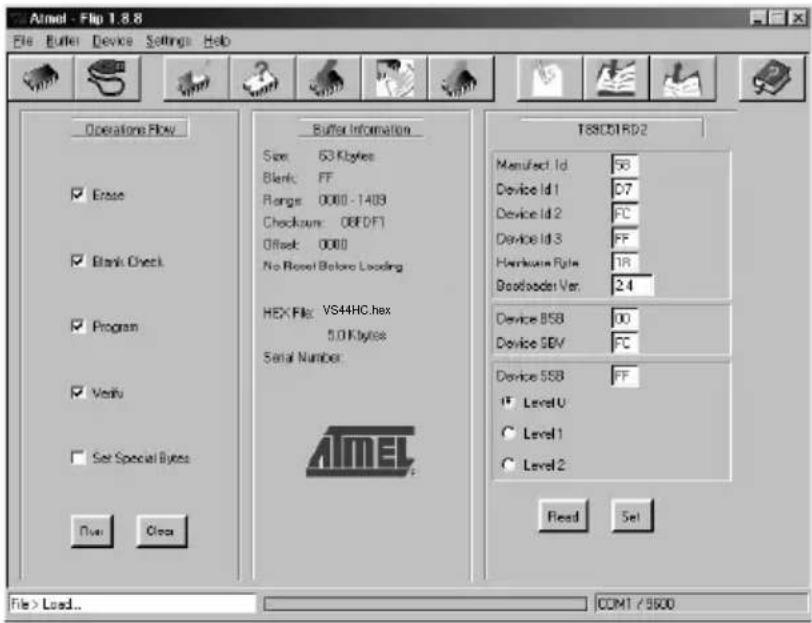Toggle the Program checkbox
This screenshot has height=623, width=812.
[x=78, y=326]
